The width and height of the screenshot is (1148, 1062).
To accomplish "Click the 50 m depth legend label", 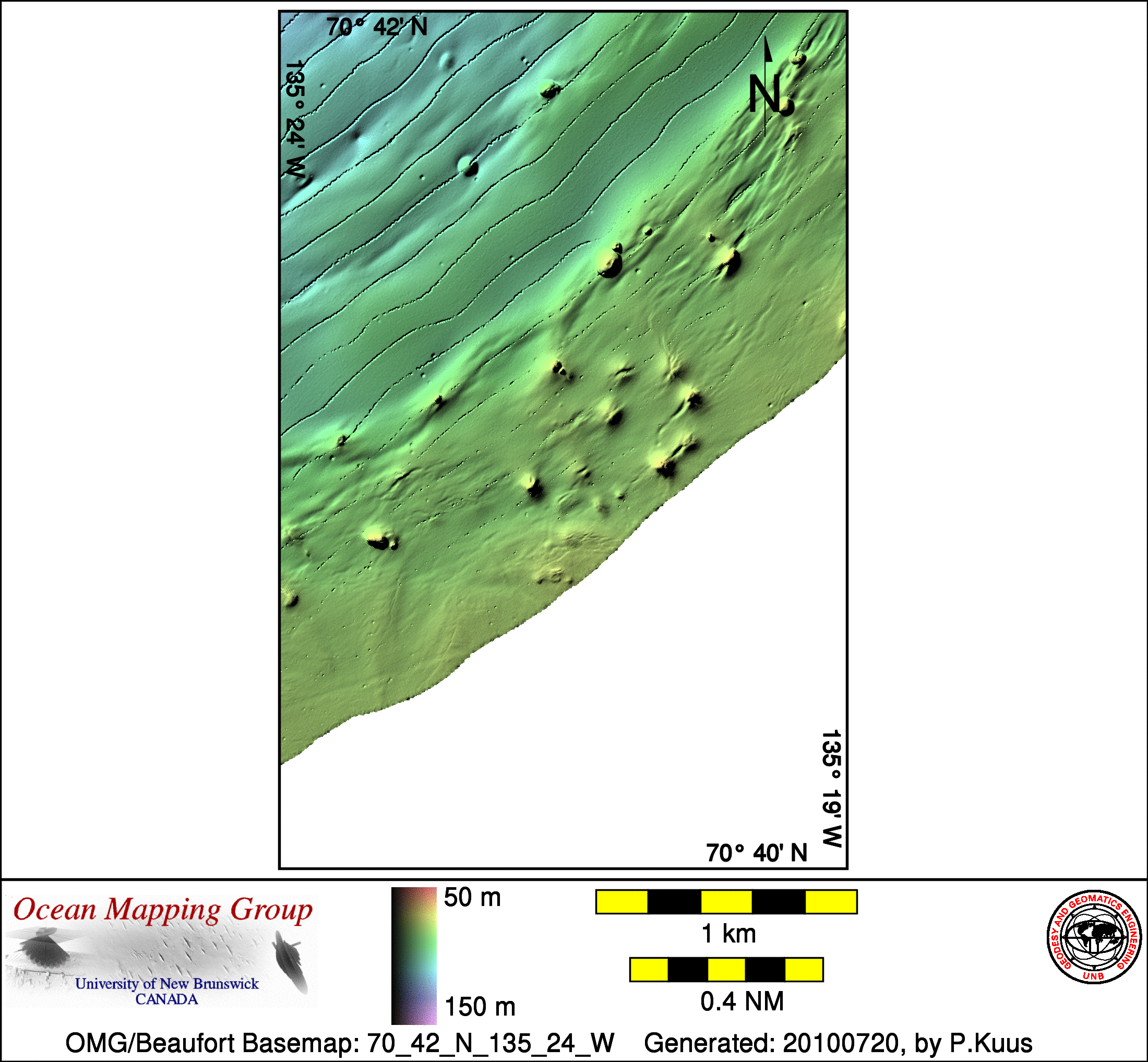I will [472, 898].
